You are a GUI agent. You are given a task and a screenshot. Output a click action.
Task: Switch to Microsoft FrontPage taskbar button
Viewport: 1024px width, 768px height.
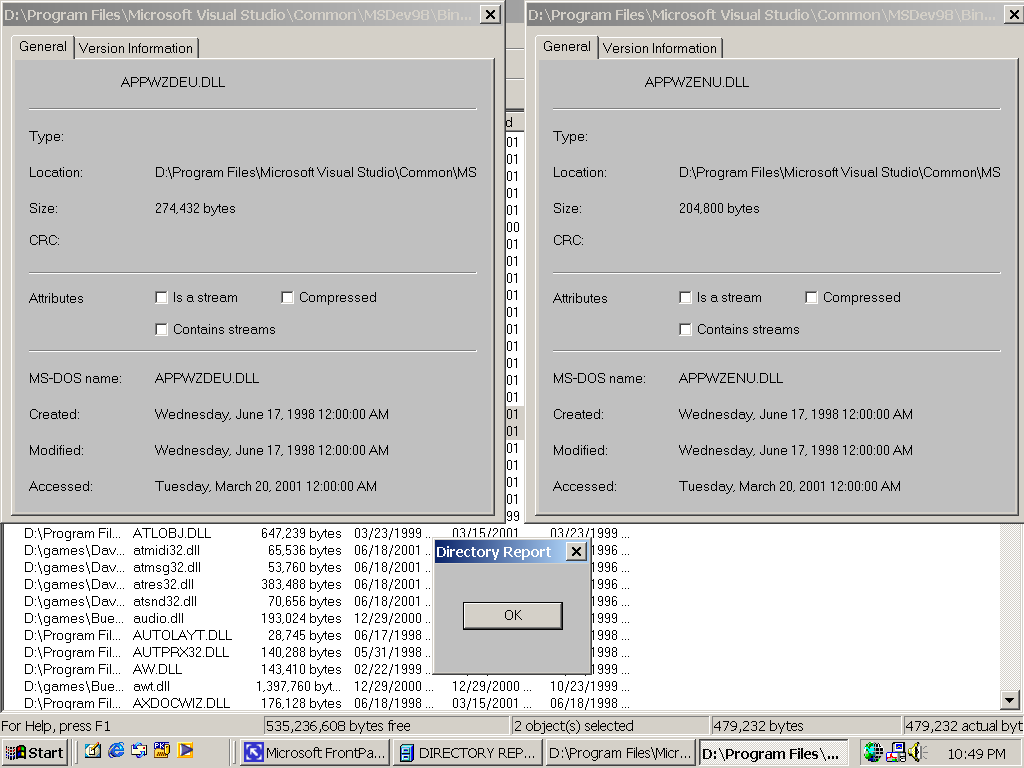(x=315, y=753)
